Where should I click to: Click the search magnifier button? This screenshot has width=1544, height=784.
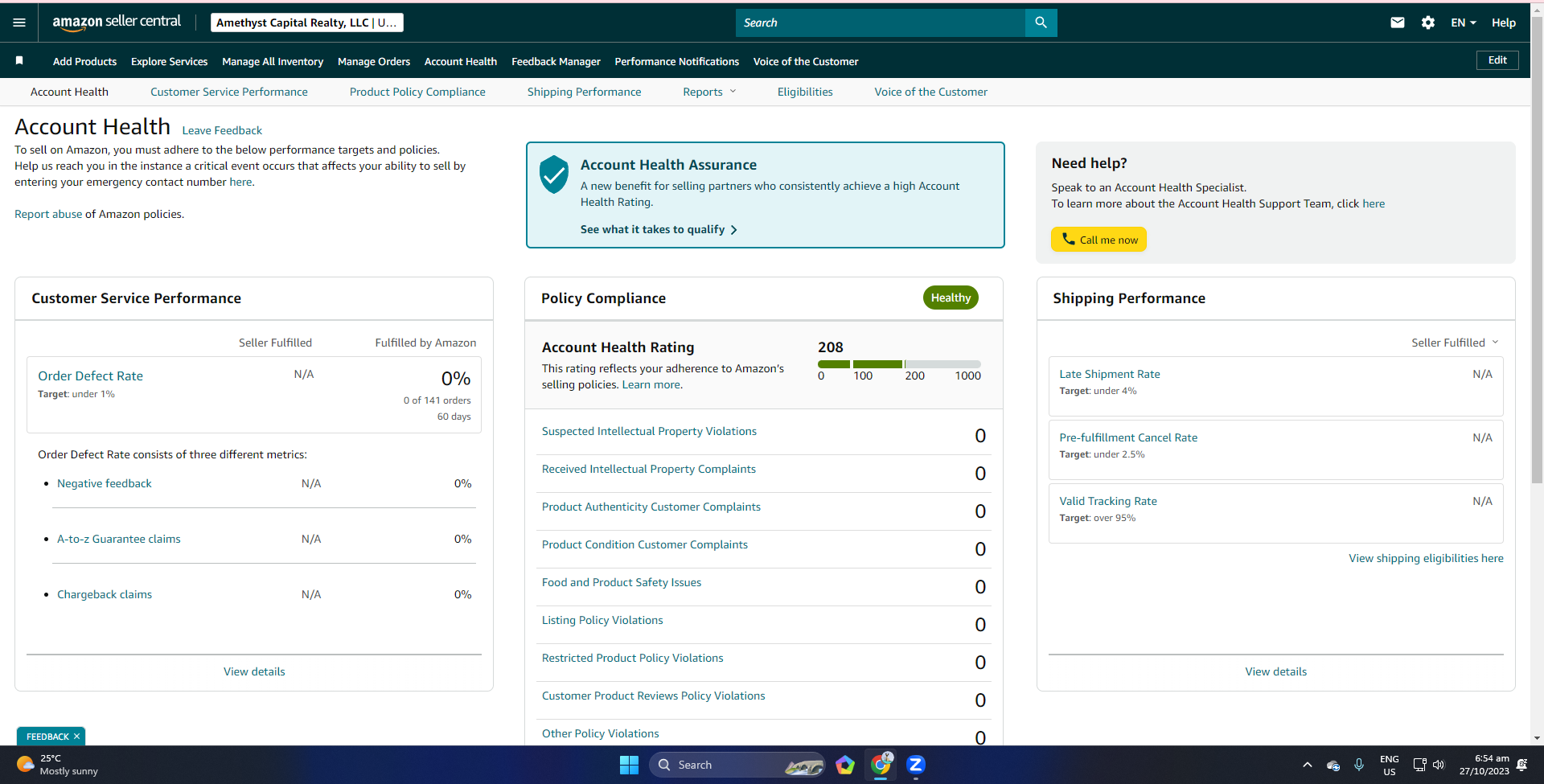(1041, 23)
